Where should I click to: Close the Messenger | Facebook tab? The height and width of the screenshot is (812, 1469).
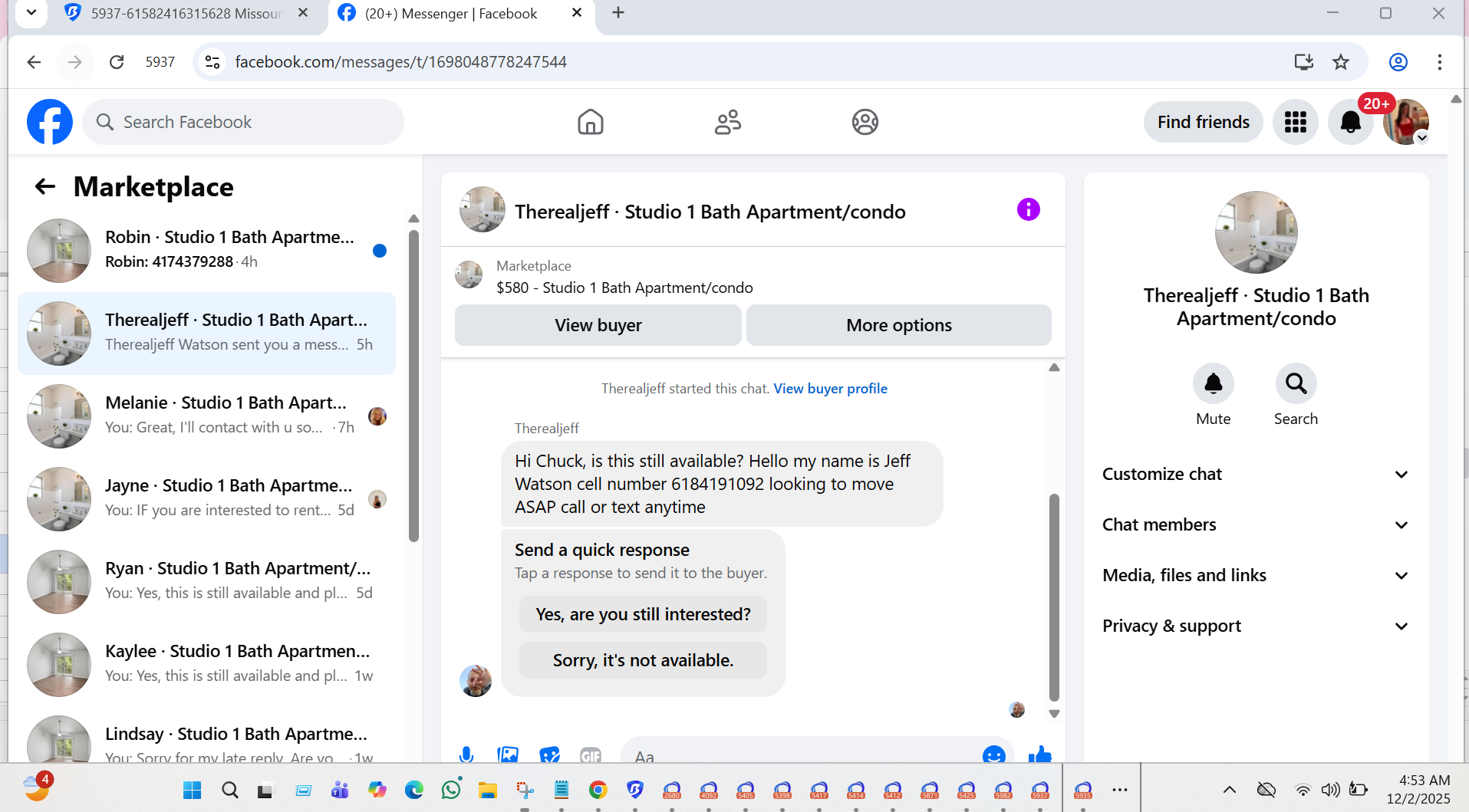tap(577, 13)
